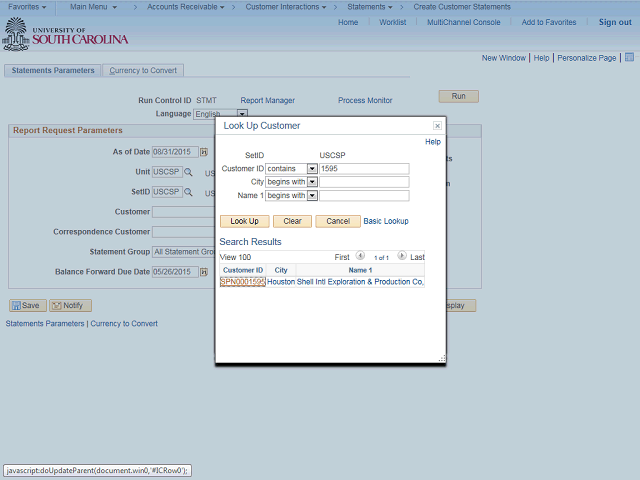Expand the Name 1 operator dropdown

[312, 196]
